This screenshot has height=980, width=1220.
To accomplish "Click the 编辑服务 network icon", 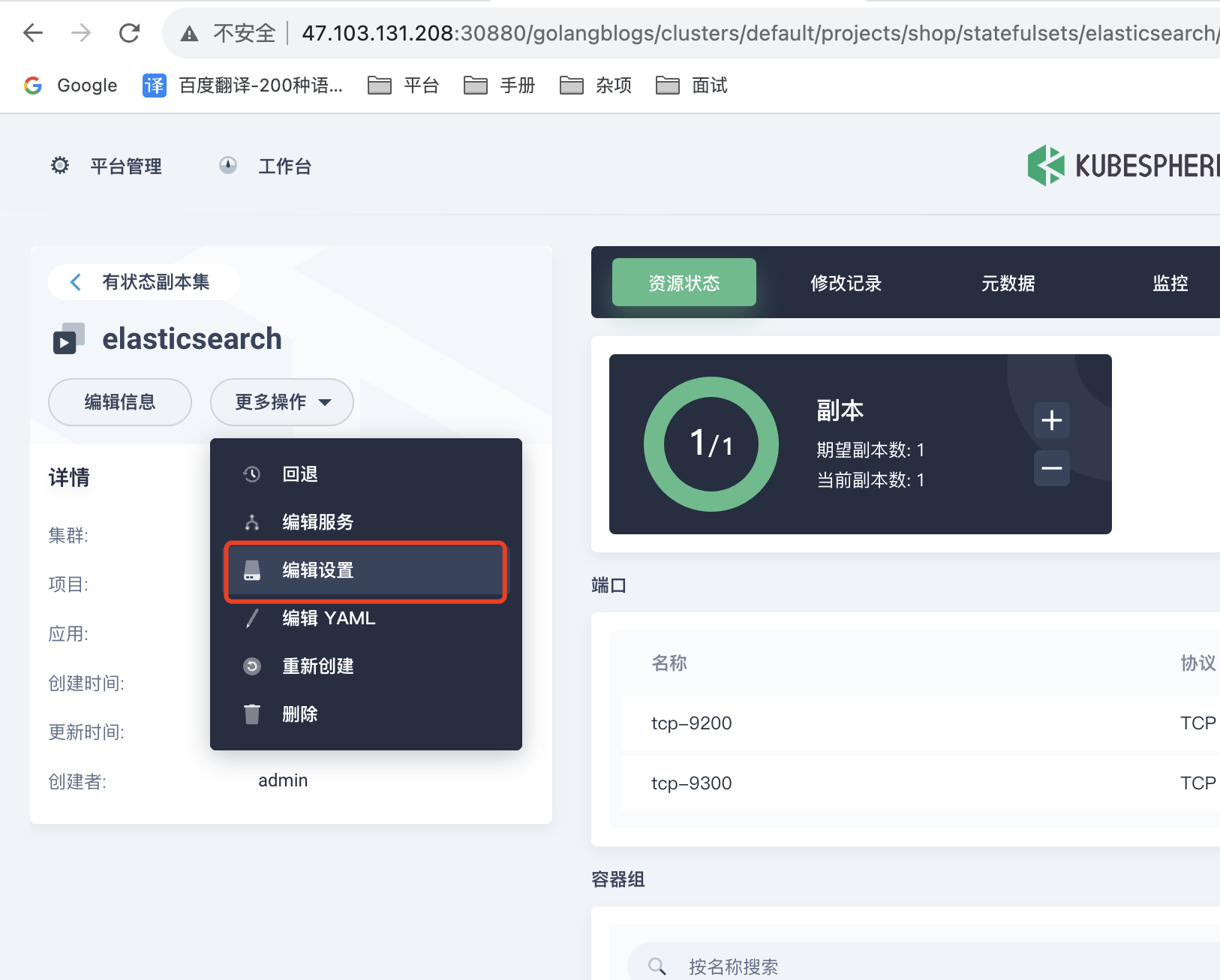I will tap(252, 522).
